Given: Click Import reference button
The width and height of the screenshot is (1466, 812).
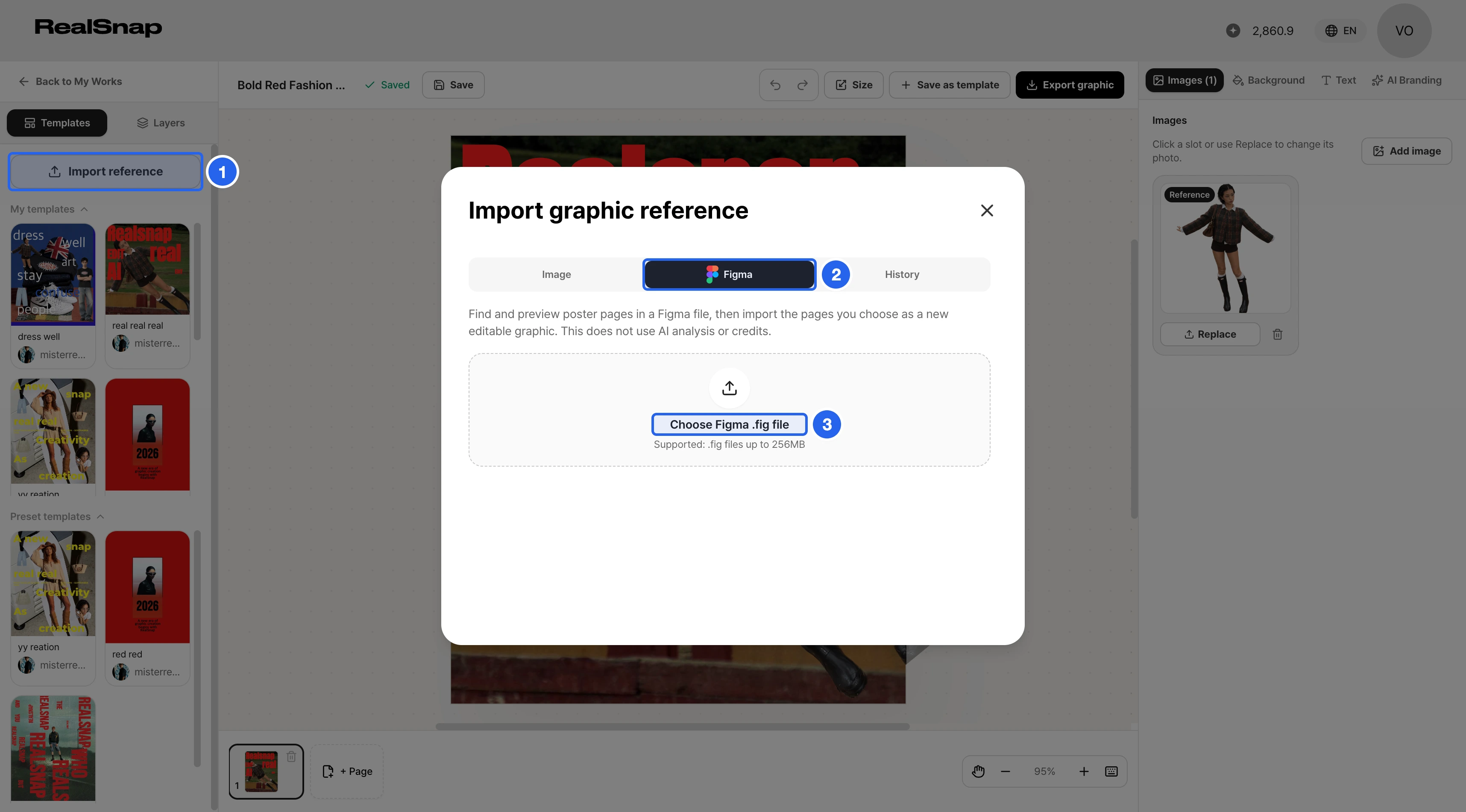Looking at the screenshot, I should [105, 172].
